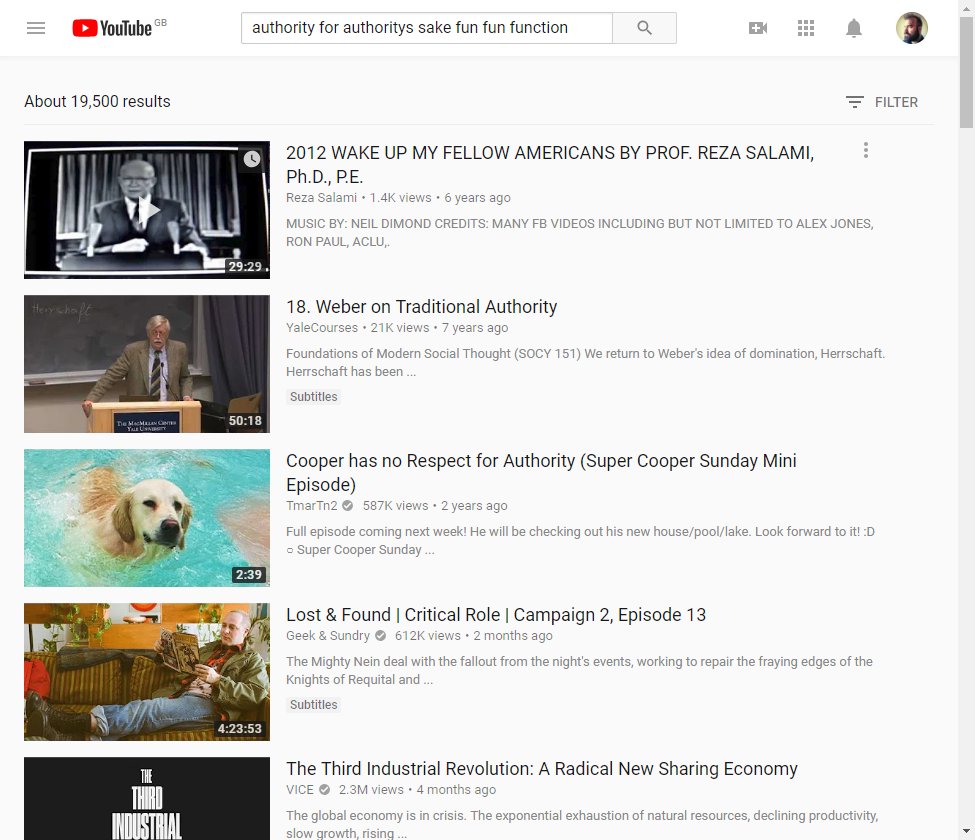This screenshot has height=840, width=975.
Task: Click verified badge next to VICE
Action: (x=324, y=790)
